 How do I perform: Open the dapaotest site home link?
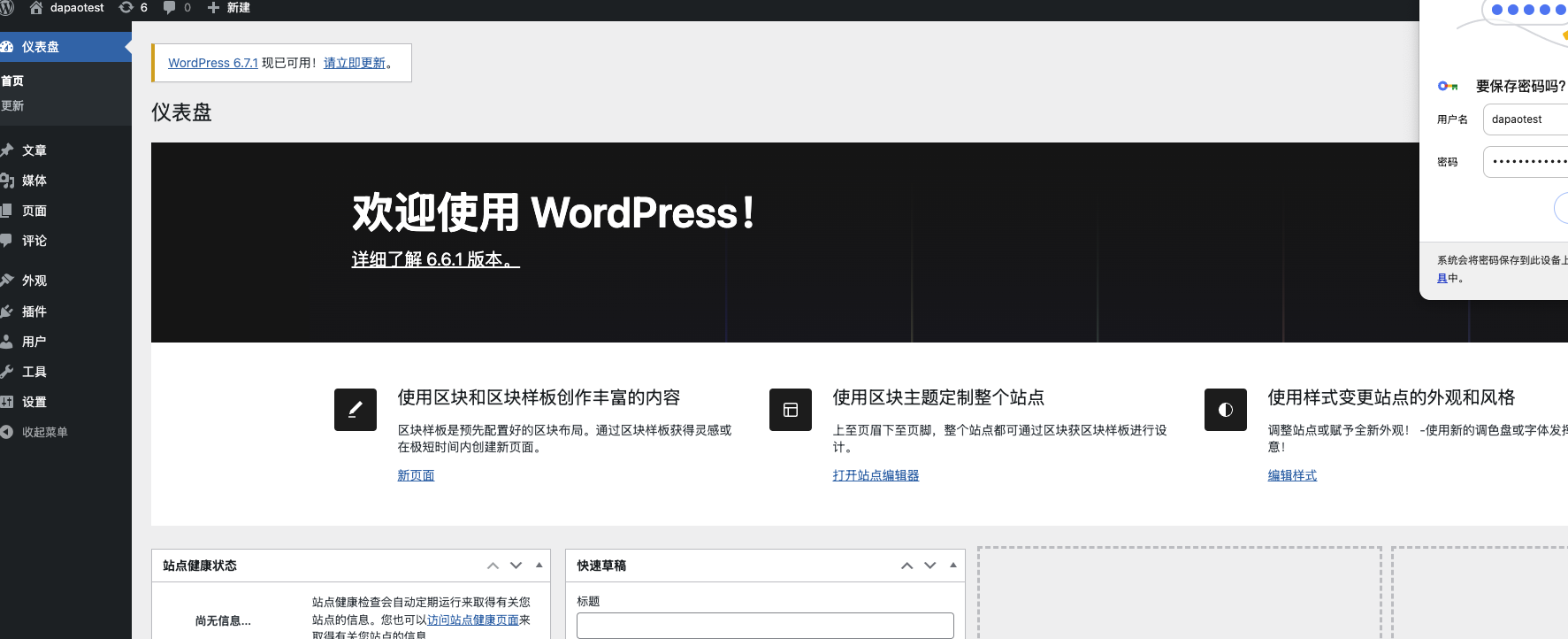pos(67,8)
